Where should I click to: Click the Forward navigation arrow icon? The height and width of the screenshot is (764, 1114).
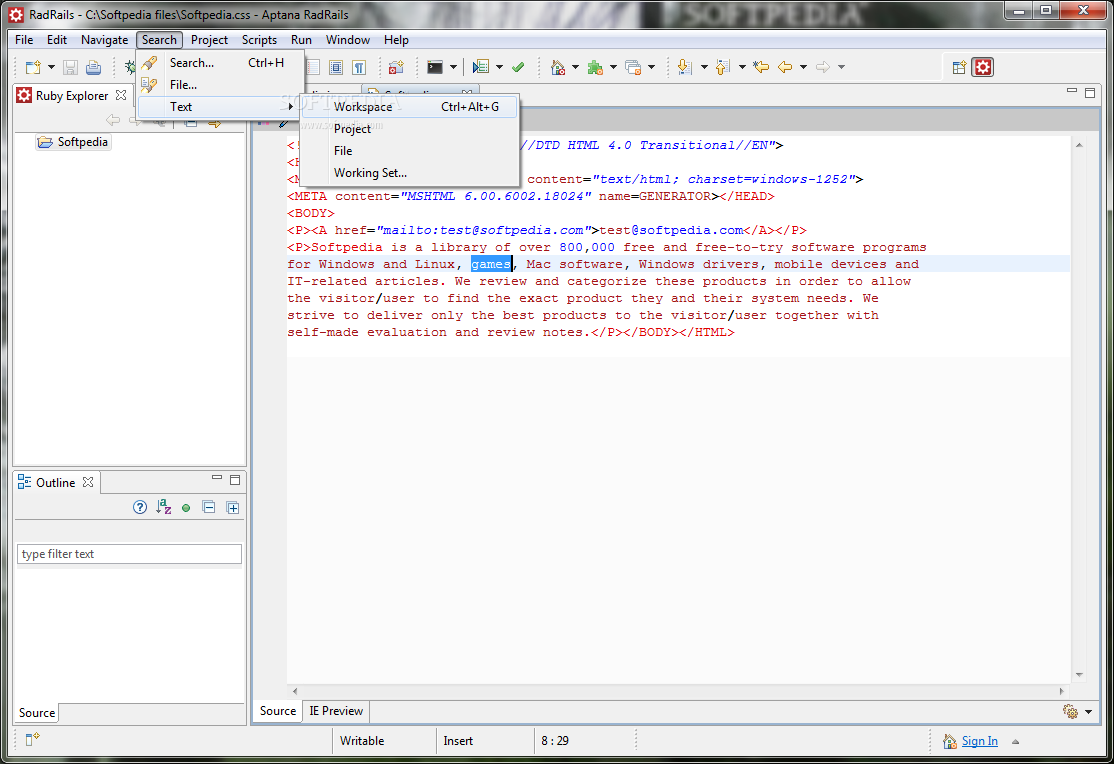pos(823,68)
